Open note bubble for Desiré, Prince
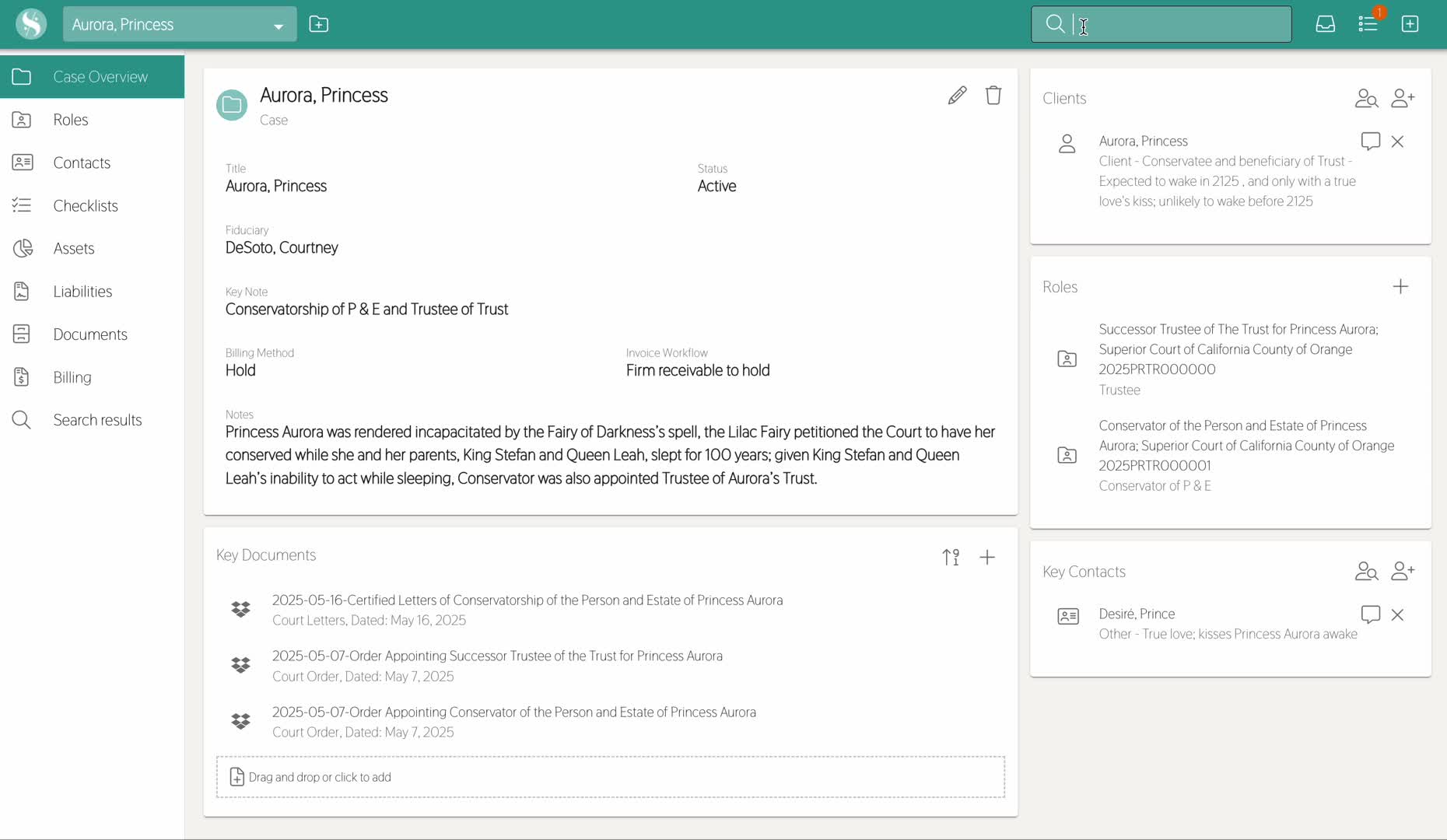This screenshot has width=1447, height=840. (x=1370, y=614)
